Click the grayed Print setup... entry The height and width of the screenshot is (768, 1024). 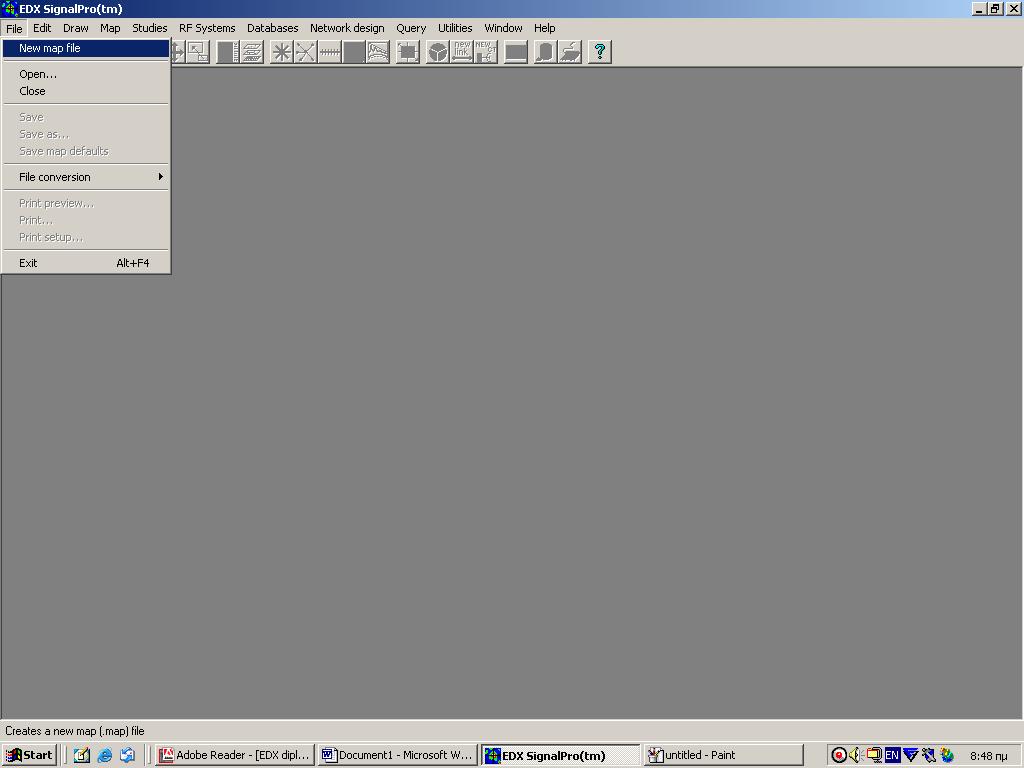click(x=86, y=237)
